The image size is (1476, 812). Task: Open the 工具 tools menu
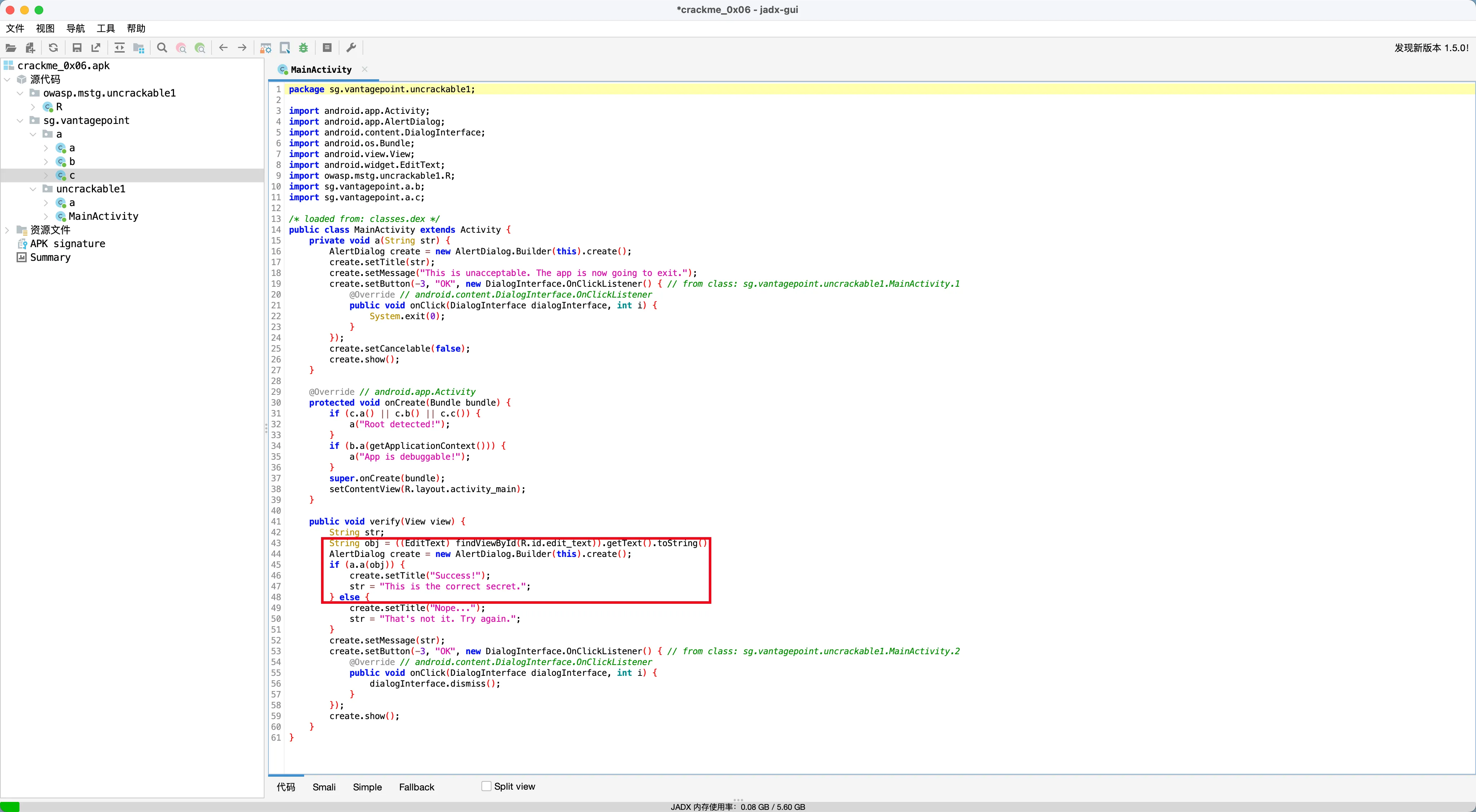(106, 28)
